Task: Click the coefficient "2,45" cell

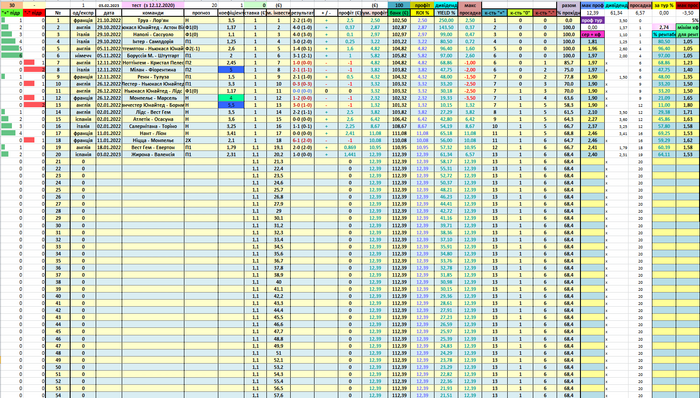Action: coord(231,63)
